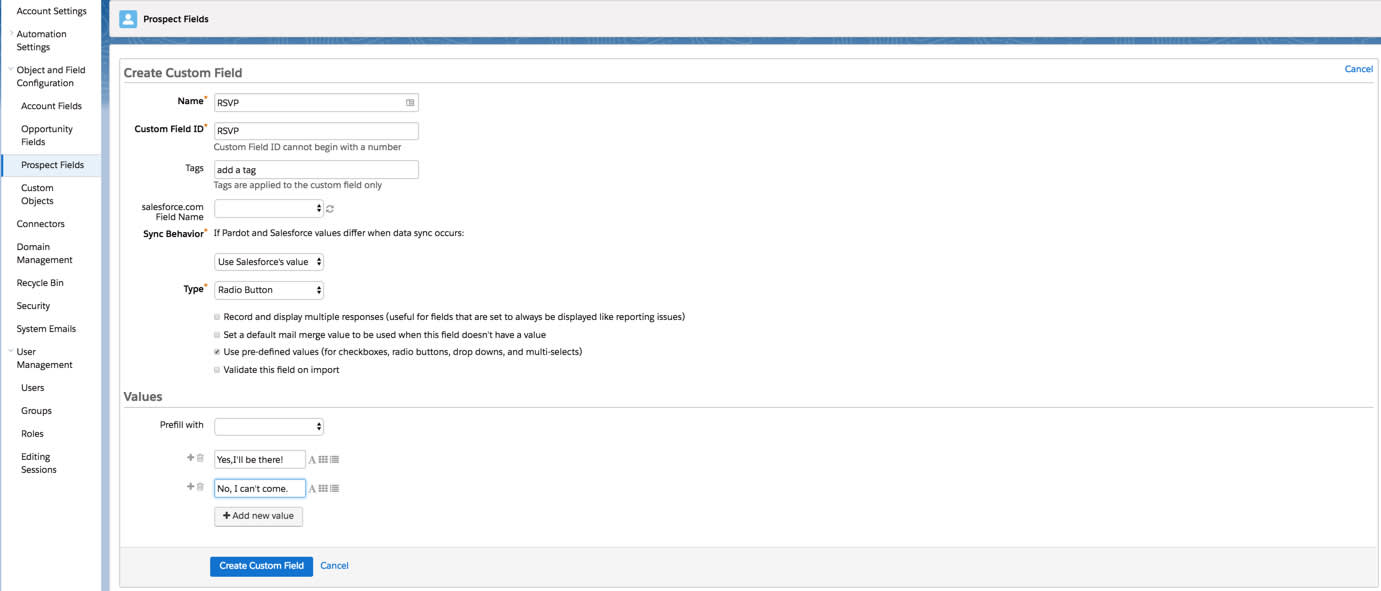Click the letter A icon beside "Yes,I'll be there!"
The width and height of the screenshot is (1381, 591).
[x=312, y=460]
